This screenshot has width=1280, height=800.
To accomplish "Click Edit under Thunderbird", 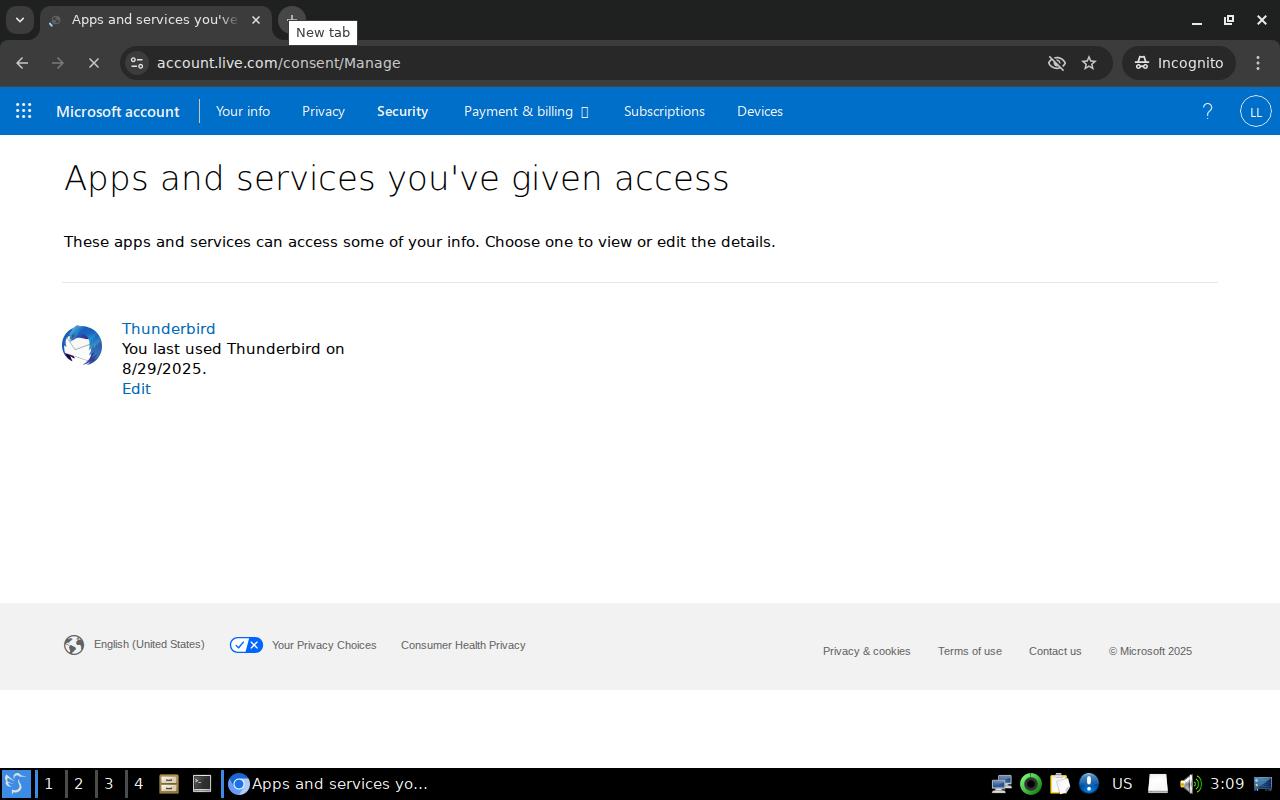I will point(136,388).
